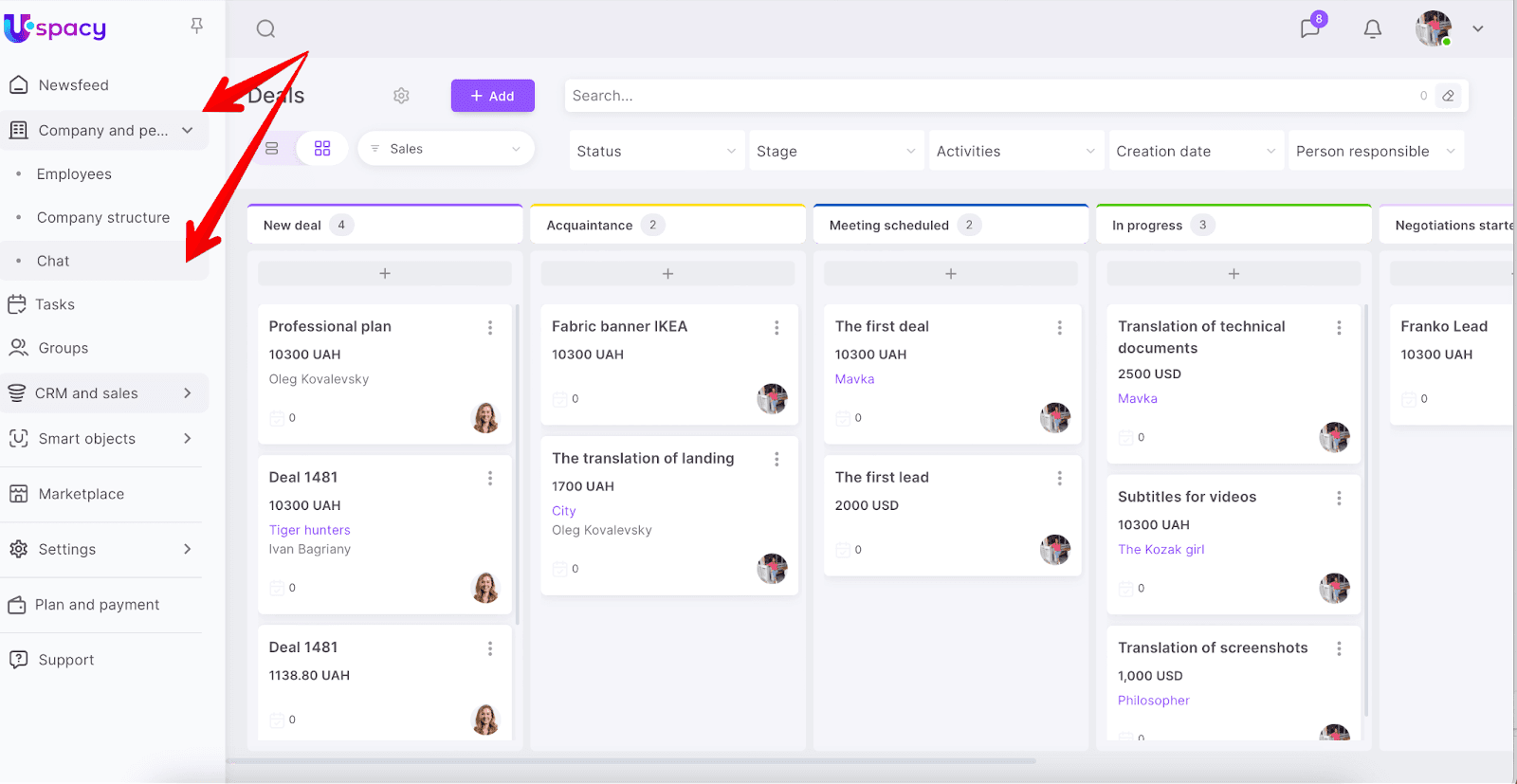The height and width of the screenshot is (784, 1517).
Task: Switch to list view layout
Action: [x=272, y=149]
